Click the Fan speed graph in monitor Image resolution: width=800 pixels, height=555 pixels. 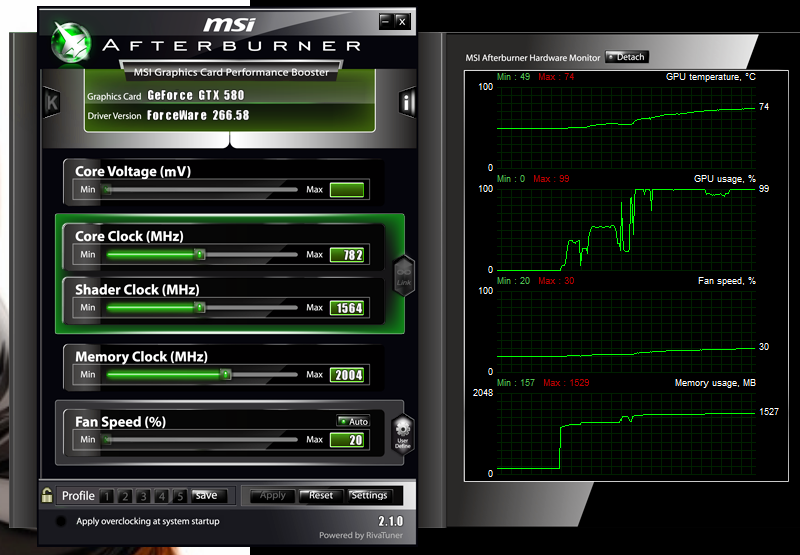coord(626,331)
